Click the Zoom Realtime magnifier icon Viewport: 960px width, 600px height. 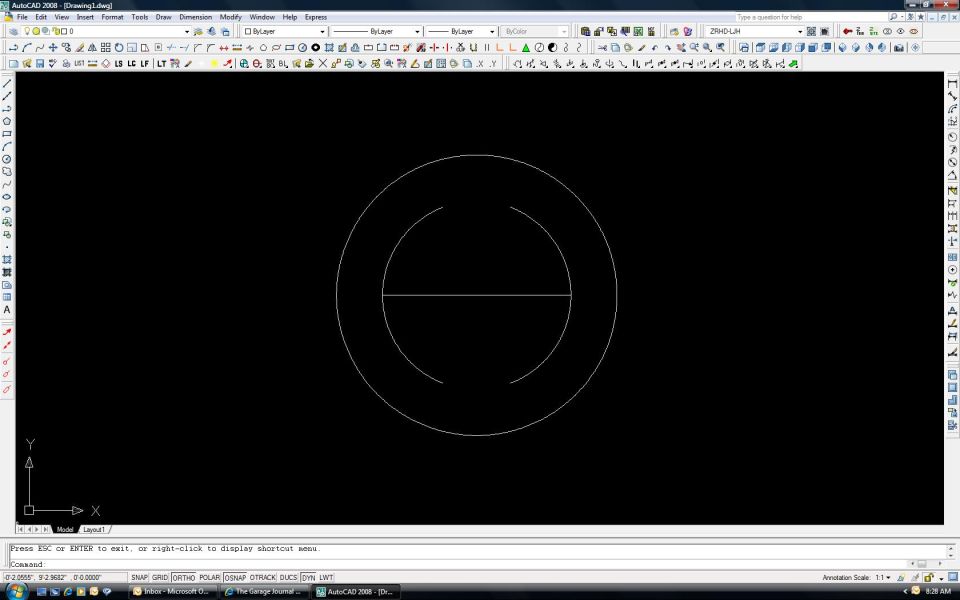pos(694,47)
